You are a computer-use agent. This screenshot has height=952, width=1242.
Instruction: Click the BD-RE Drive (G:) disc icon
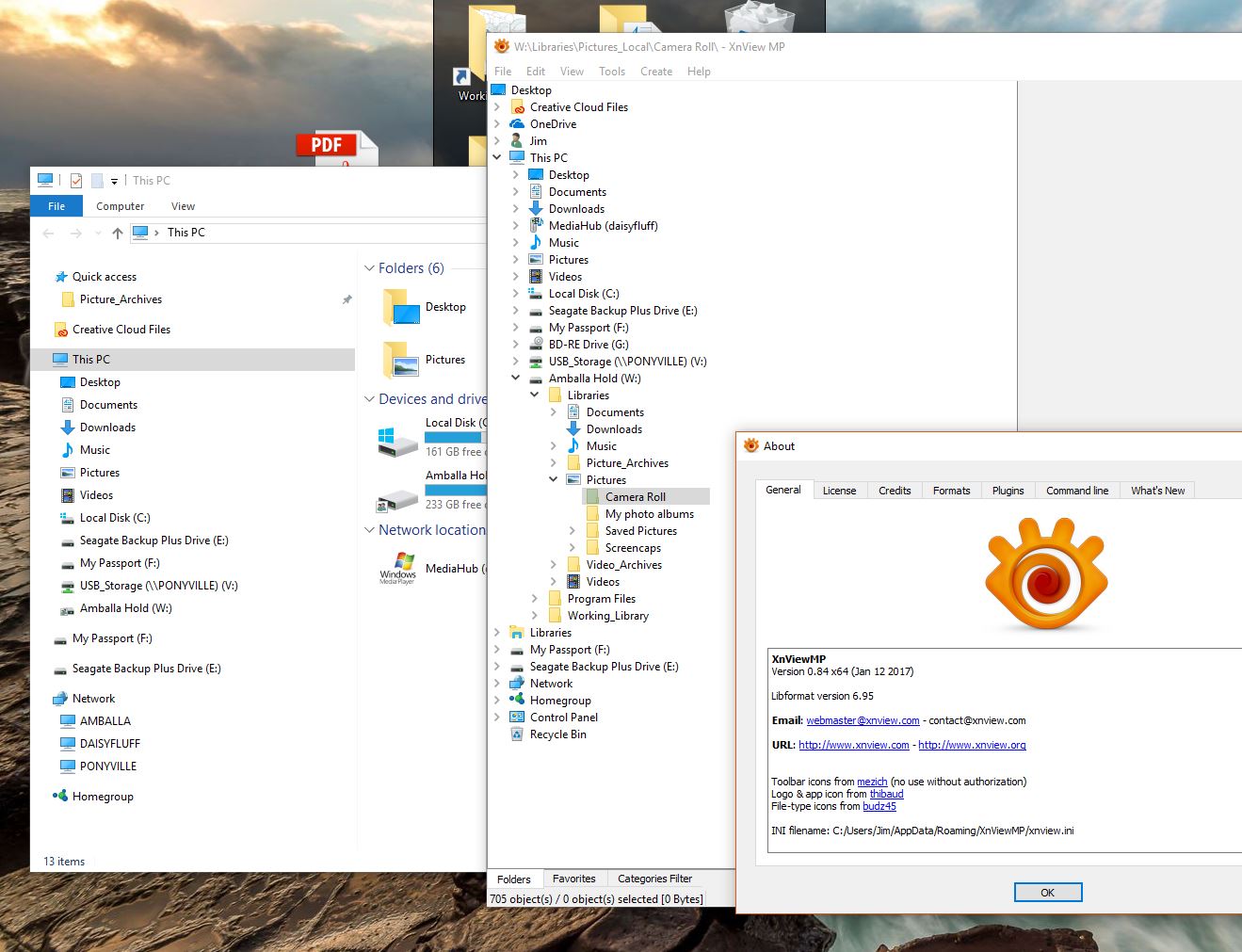[535, 345]
